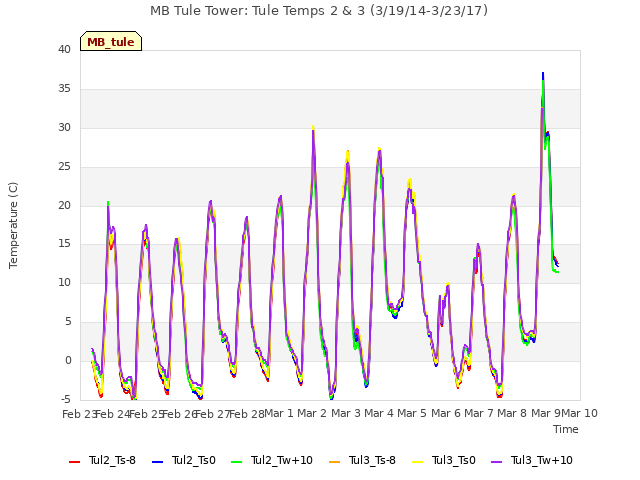Screen dimensions: 640x480
Task: Toggle the Tul3_Tw+10 legend entry
Action: [532, 461]
